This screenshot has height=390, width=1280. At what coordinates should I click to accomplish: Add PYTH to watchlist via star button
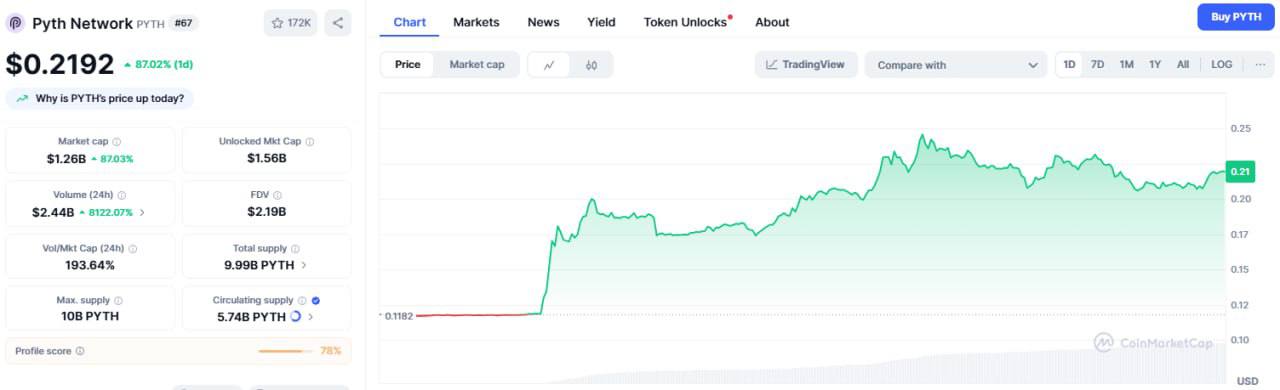coord(291,22)
